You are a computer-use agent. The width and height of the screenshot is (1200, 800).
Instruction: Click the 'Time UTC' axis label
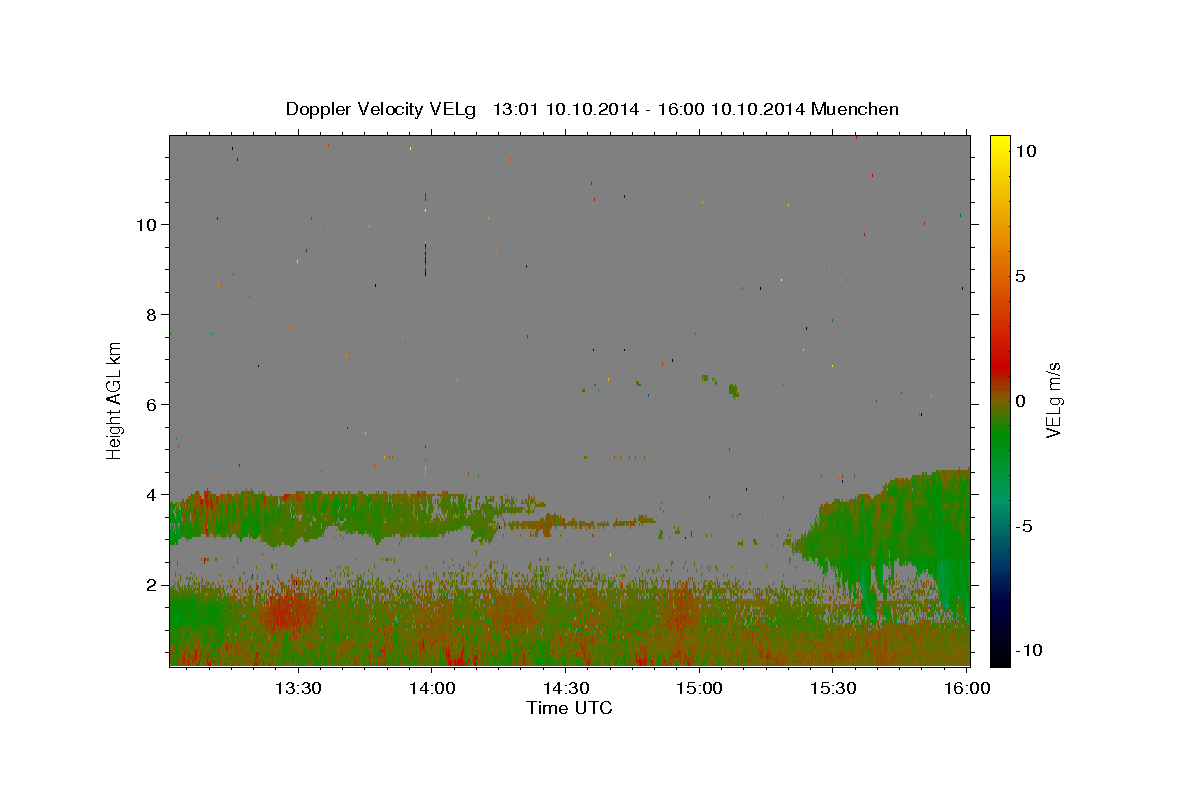pyautogui.click(x=569, y=708)
